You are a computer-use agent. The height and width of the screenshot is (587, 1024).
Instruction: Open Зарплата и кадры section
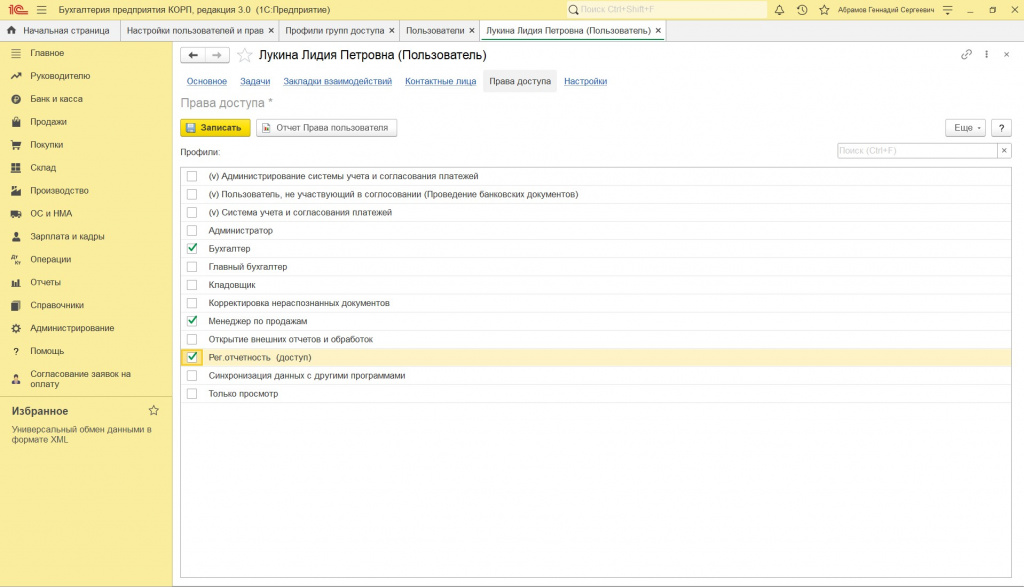[67, 236]
